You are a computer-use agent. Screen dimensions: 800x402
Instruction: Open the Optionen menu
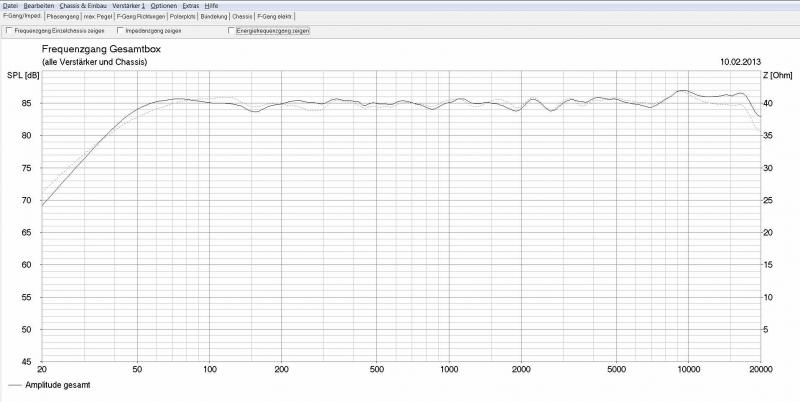163,6
